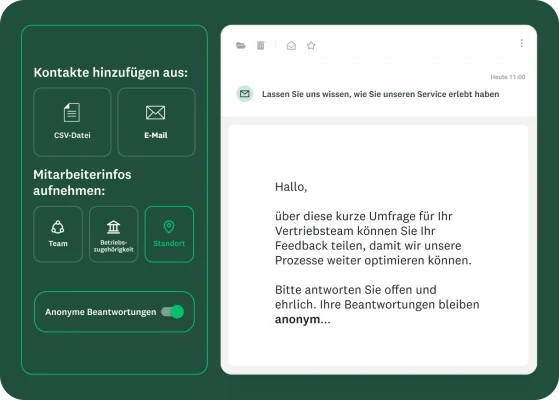Click the subject line 'Lassen Sie uns wissen'
The width and height of the screenshot is (559, 400).
tap(380, 94)
